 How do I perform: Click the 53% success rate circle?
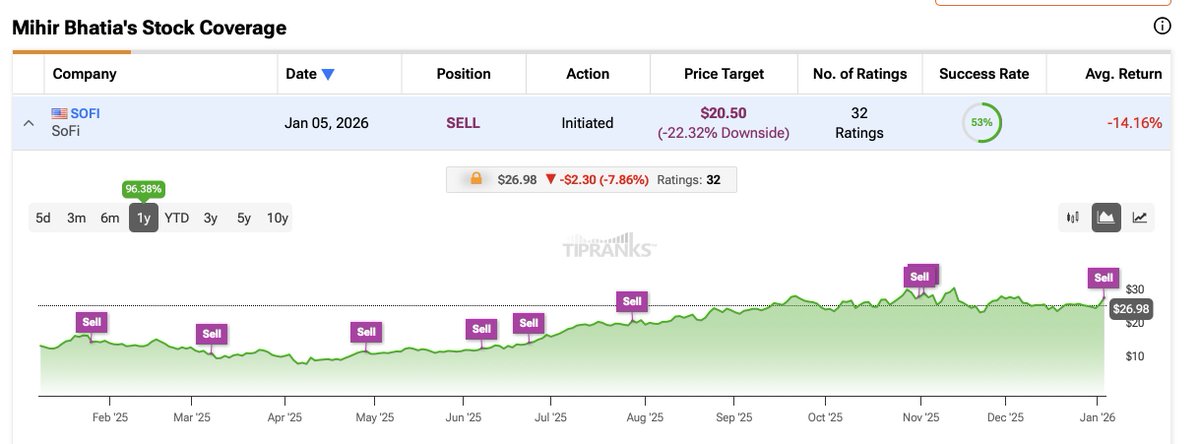pos(981,123)
